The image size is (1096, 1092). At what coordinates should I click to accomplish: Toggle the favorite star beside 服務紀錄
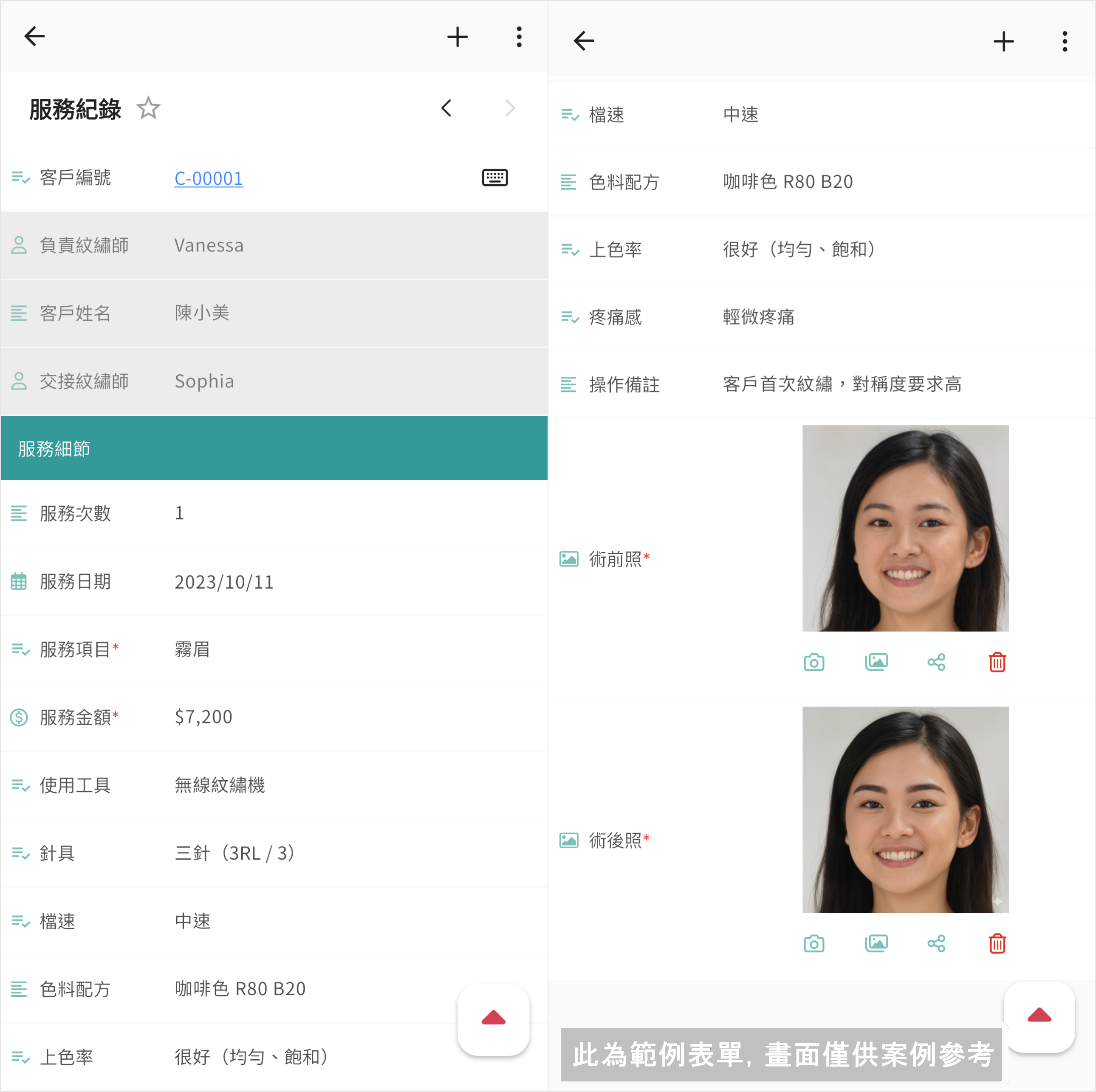click(149, 108)
